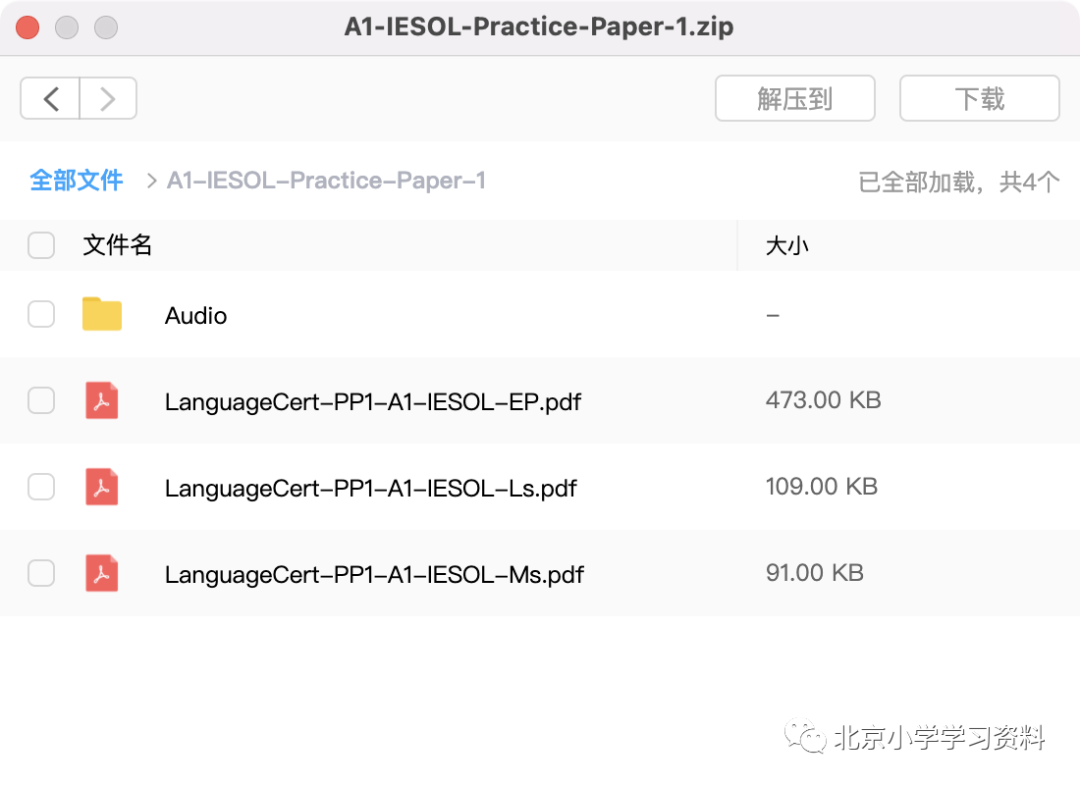Mark the checkbox for LanguageCert-PP1-A1-IESOL-Ms.pdf

coord(41,573)
